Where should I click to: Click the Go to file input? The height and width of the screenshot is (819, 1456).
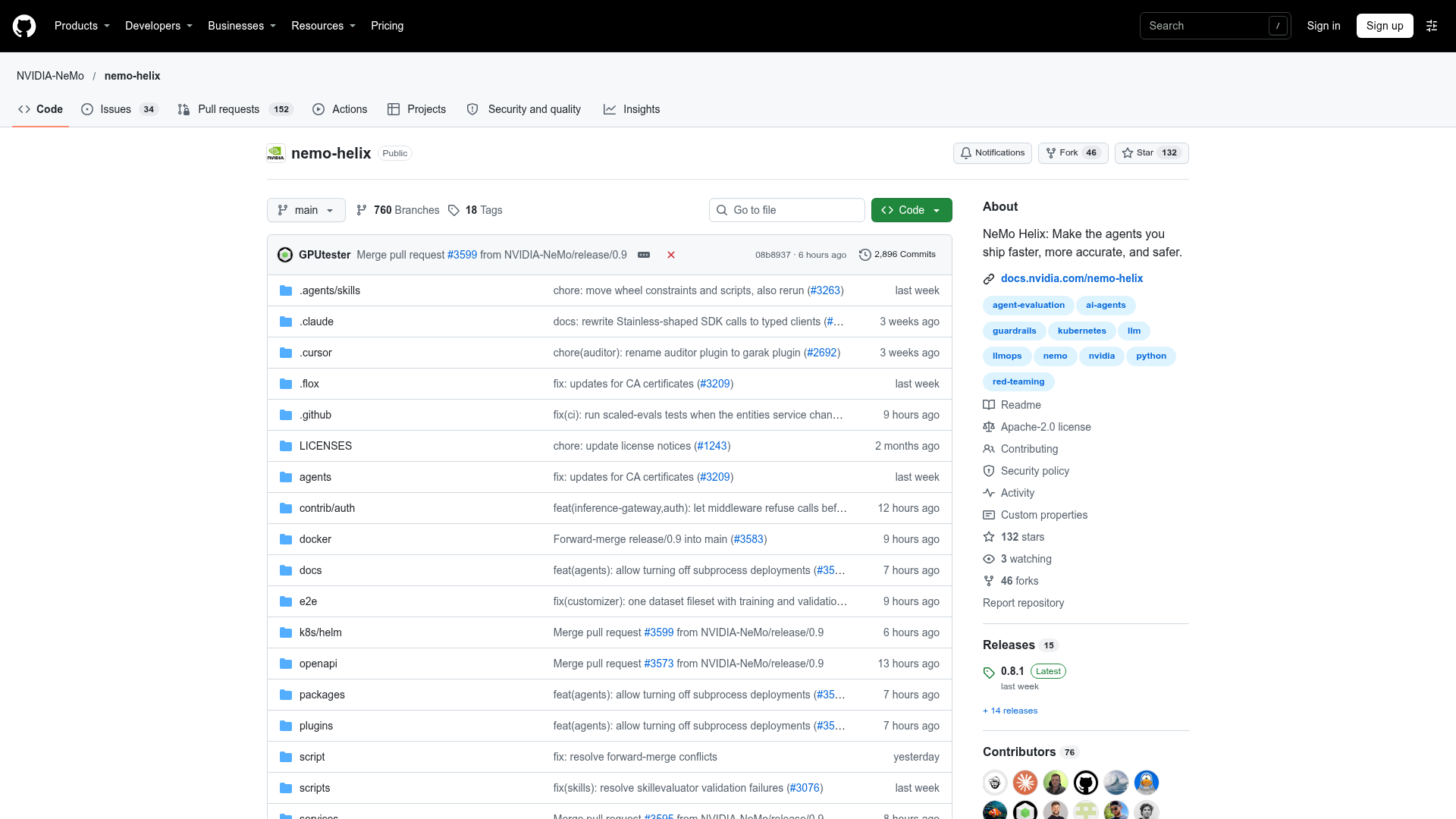coord(787,210)
